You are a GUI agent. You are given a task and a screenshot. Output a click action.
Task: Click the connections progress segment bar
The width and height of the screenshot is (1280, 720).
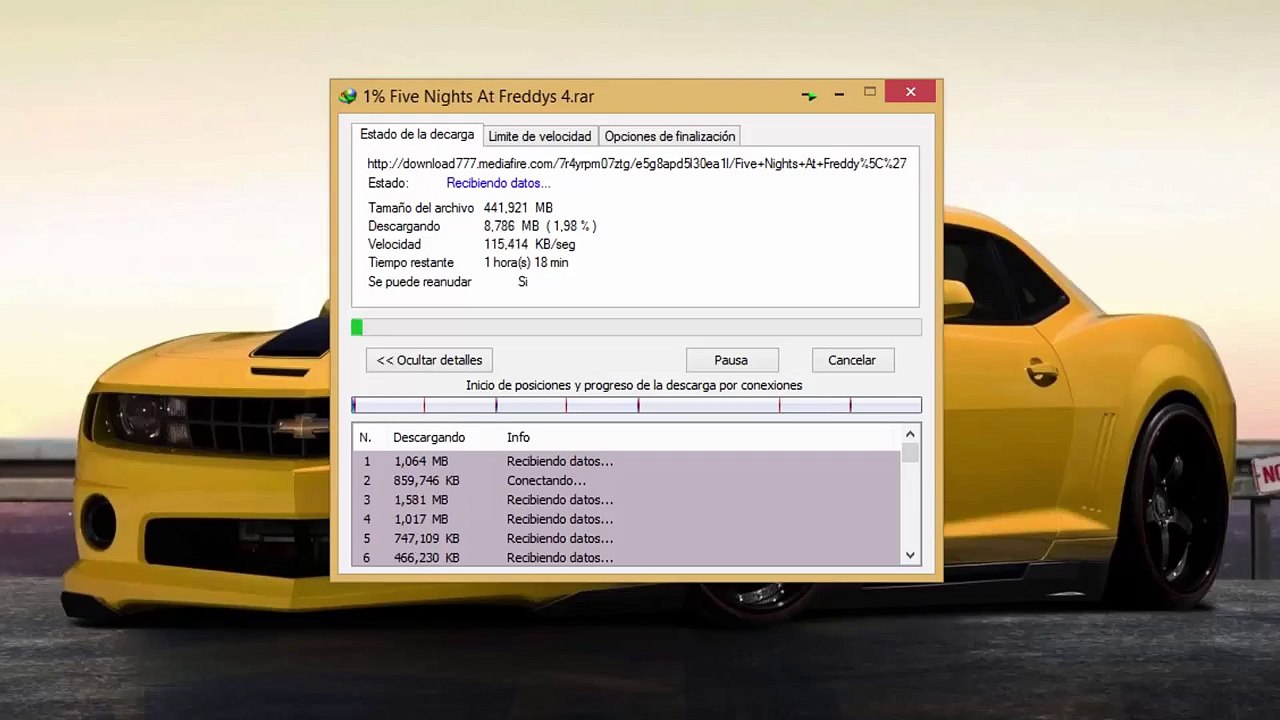tap(636, 405)
